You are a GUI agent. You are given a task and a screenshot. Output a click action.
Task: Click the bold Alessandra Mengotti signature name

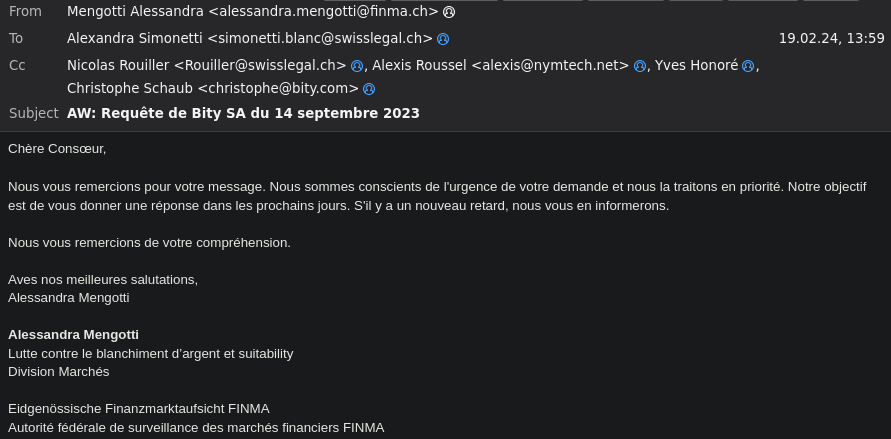coord(73,335)
